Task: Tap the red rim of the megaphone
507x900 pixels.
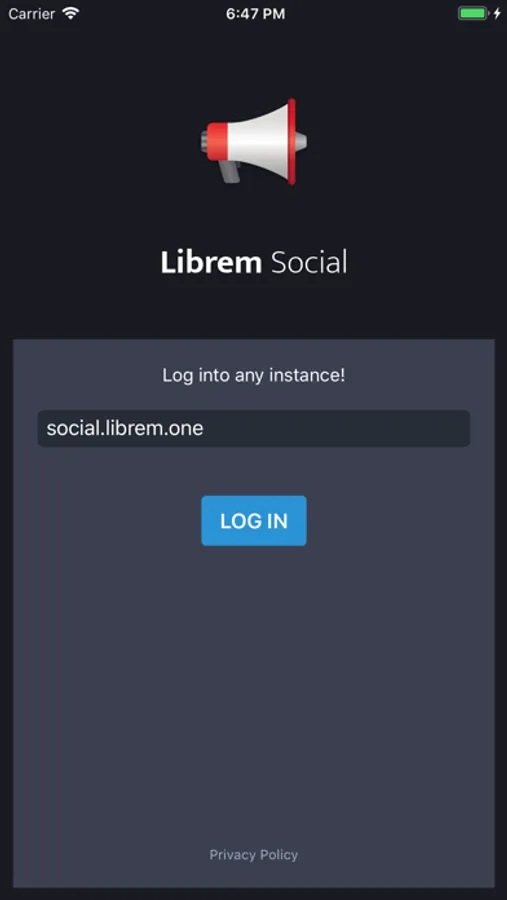Action: (x=292, y=141)
